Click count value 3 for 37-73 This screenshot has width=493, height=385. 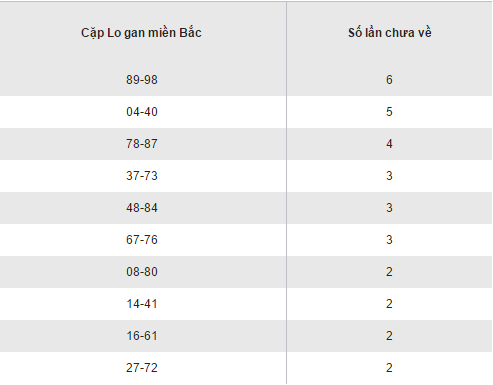pos(389,176)
